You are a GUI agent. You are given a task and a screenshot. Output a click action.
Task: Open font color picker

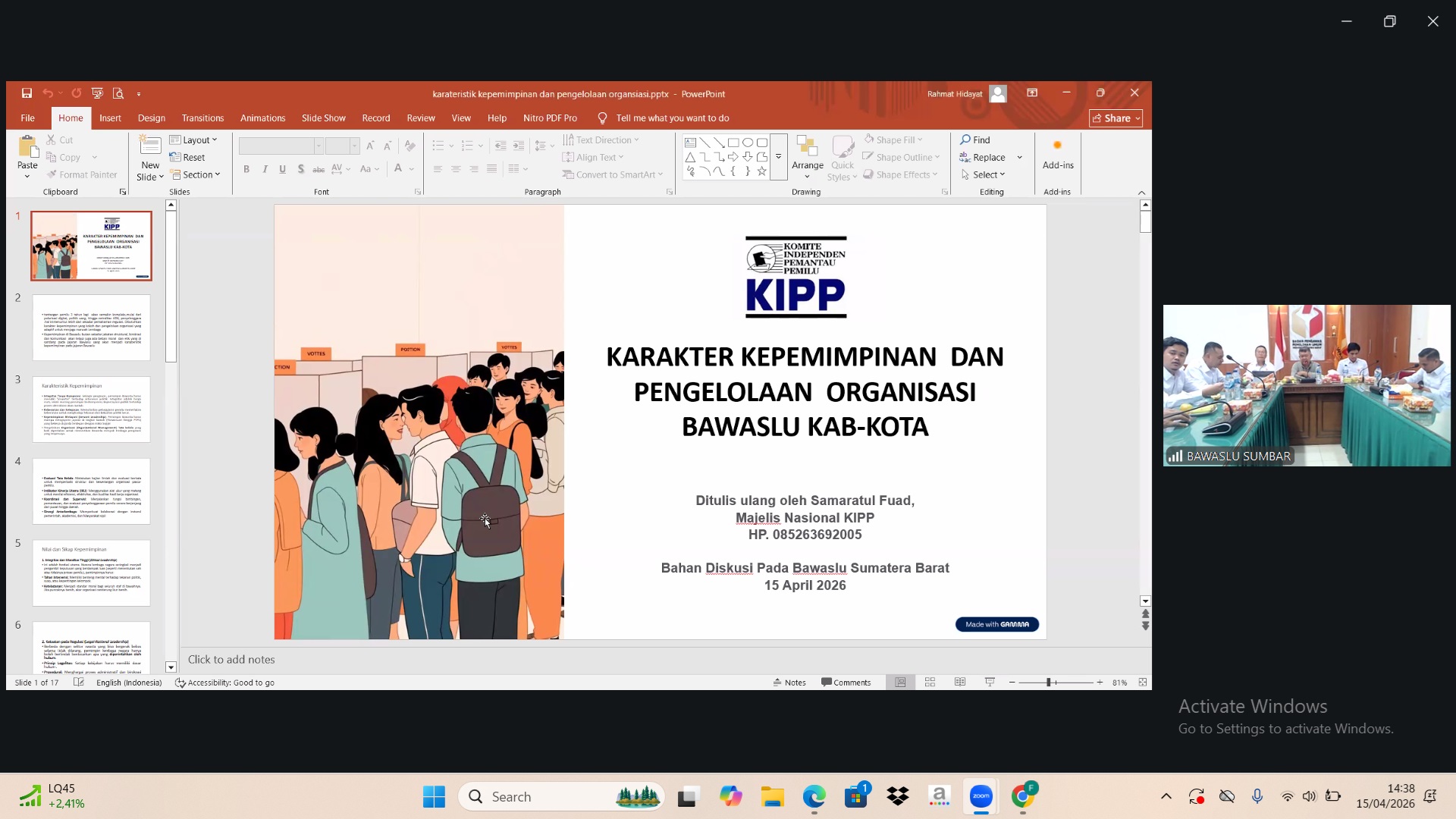pyautogui.click(x=399, y=168)
